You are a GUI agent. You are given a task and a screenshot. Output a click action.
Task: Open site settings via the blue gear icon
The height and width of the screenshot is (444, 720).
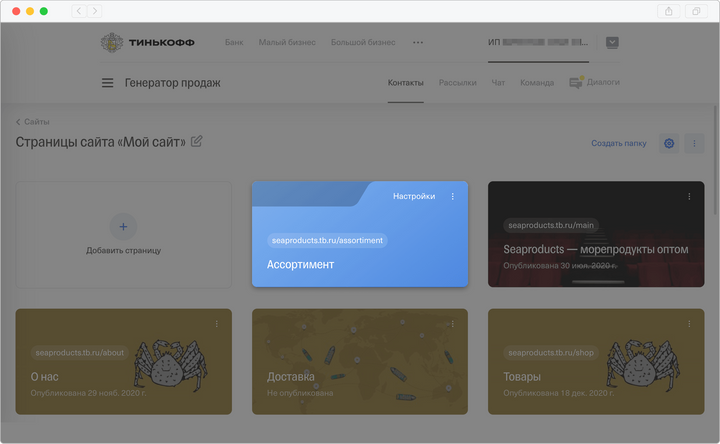669,143
